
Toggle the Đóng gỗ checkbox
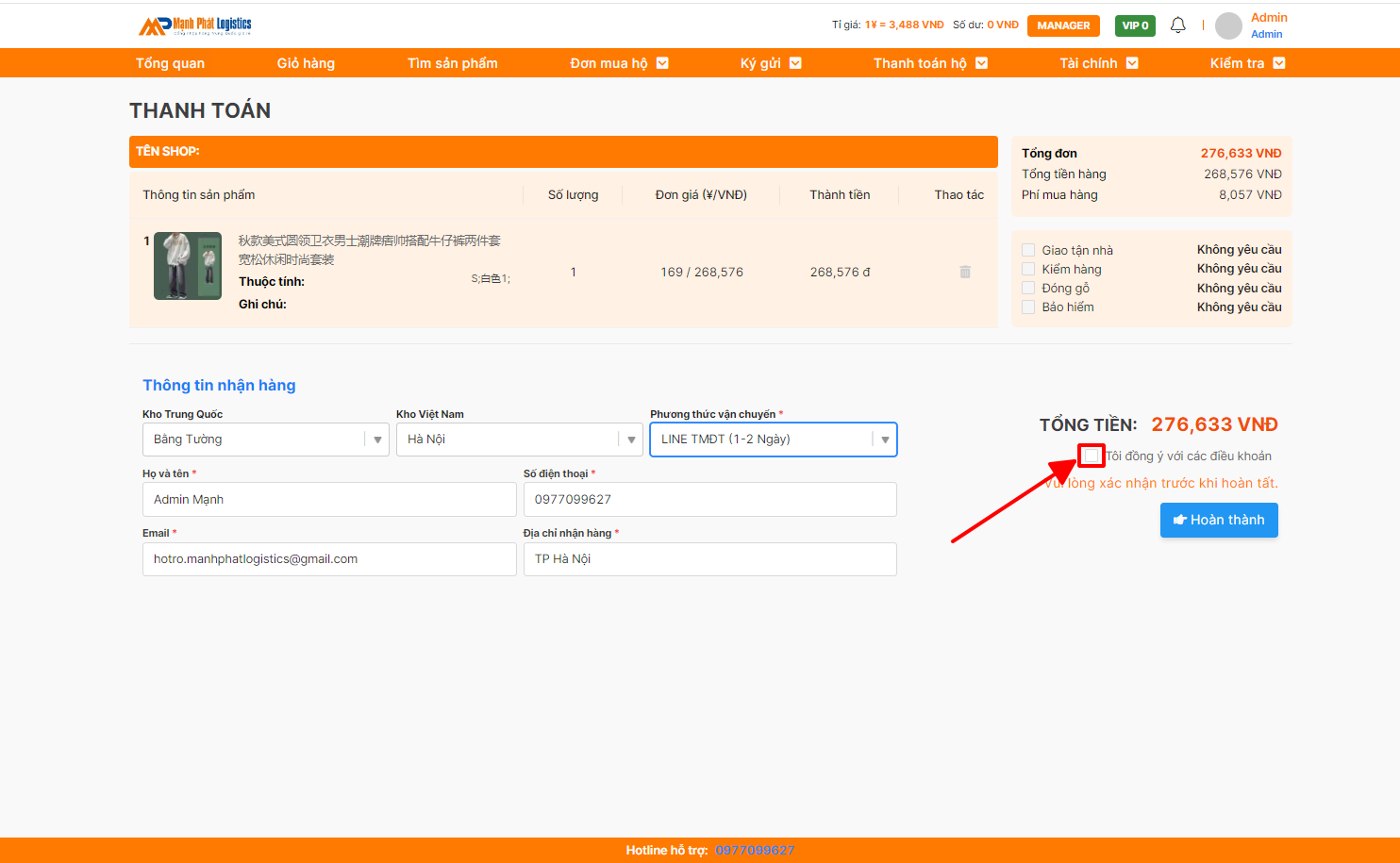[x=1028, y=288]
